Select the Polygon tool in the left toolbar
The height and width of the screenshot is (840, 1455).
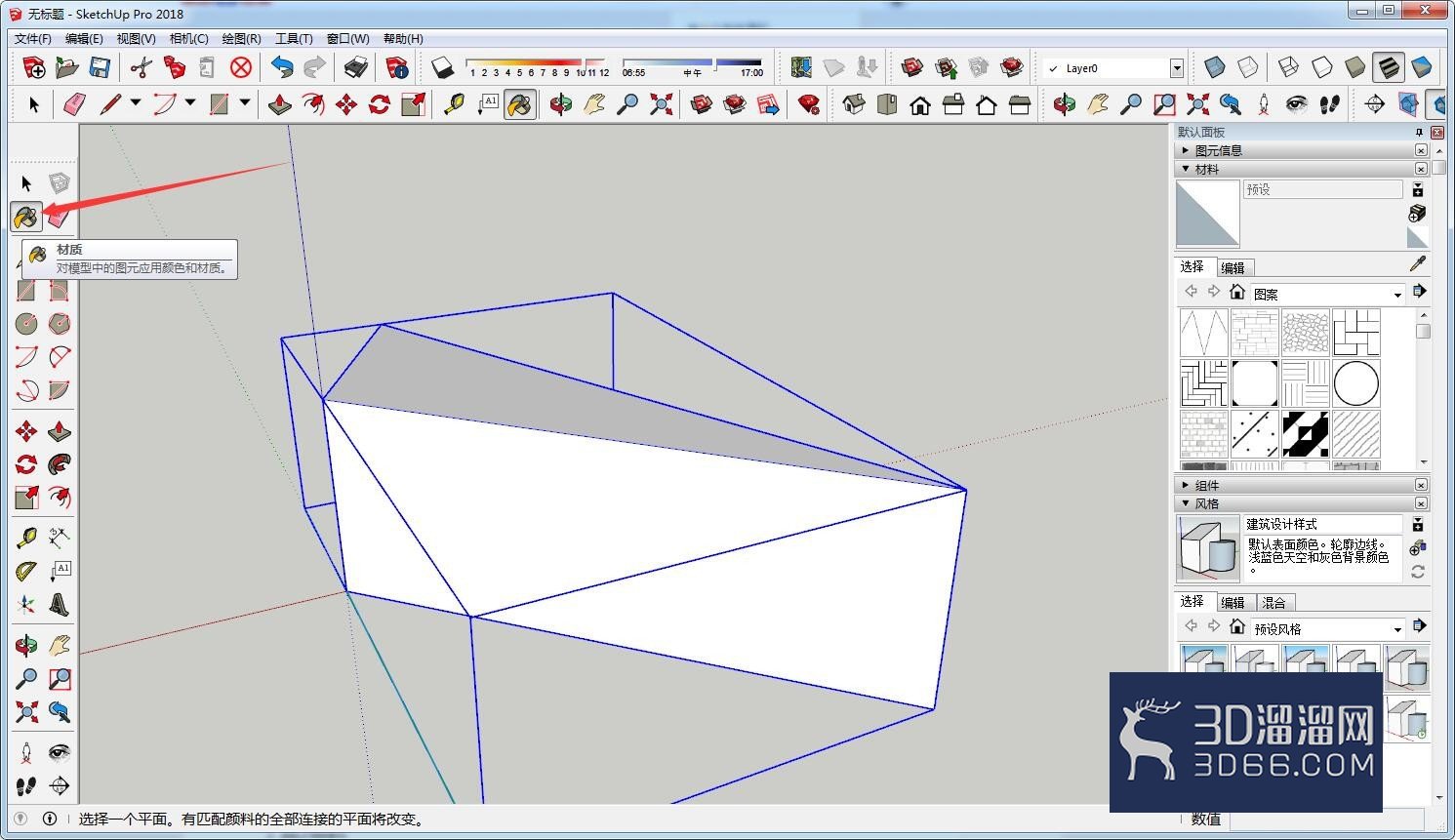pyautogui.click(x=60, y=323)
